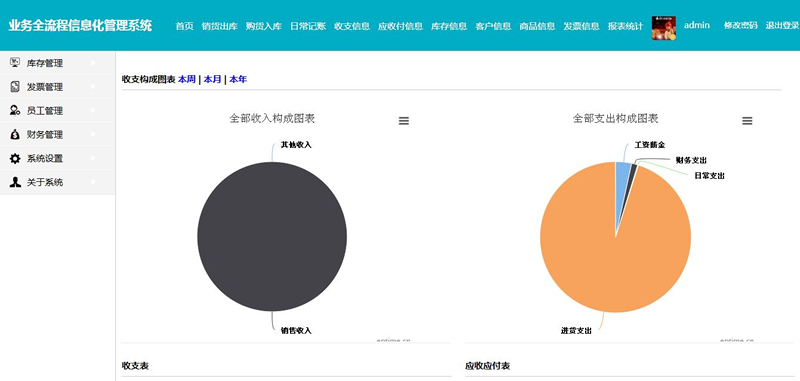Switch chart range to 本年
800x381 pixels.
point(238,79)
